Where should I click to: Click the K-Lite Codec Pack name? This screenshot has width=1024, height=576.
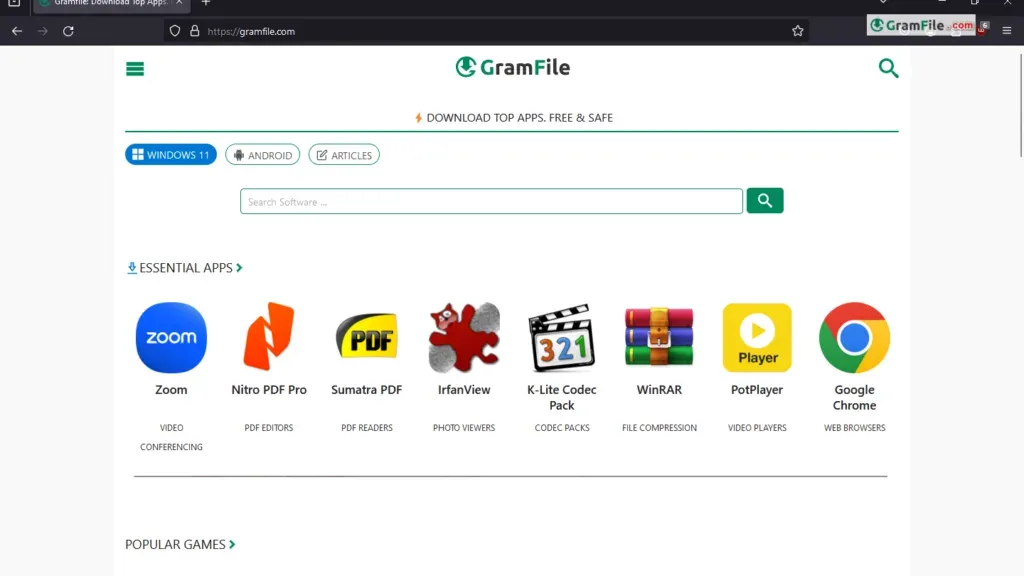click(562, 398)
